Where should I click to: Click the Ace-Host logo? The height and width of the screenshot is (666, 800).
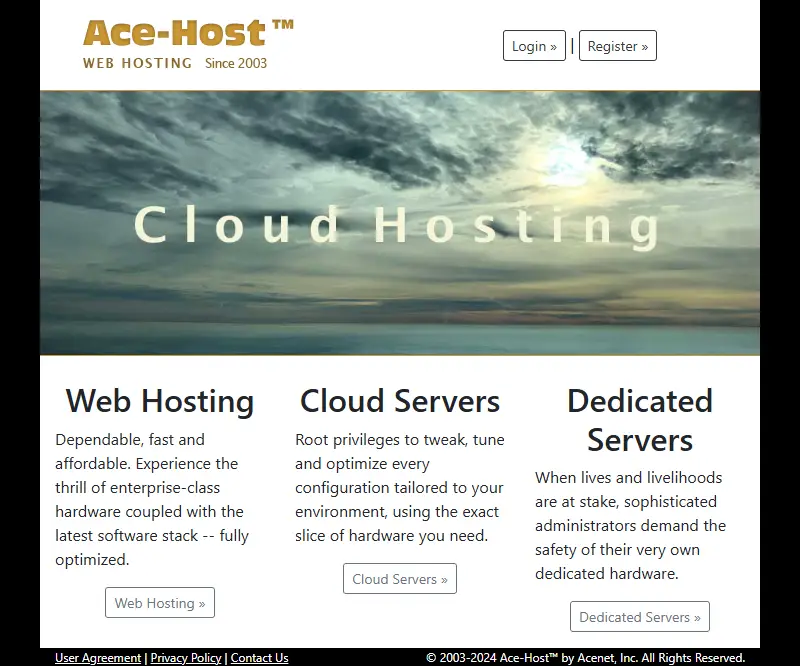click(188, 44)
